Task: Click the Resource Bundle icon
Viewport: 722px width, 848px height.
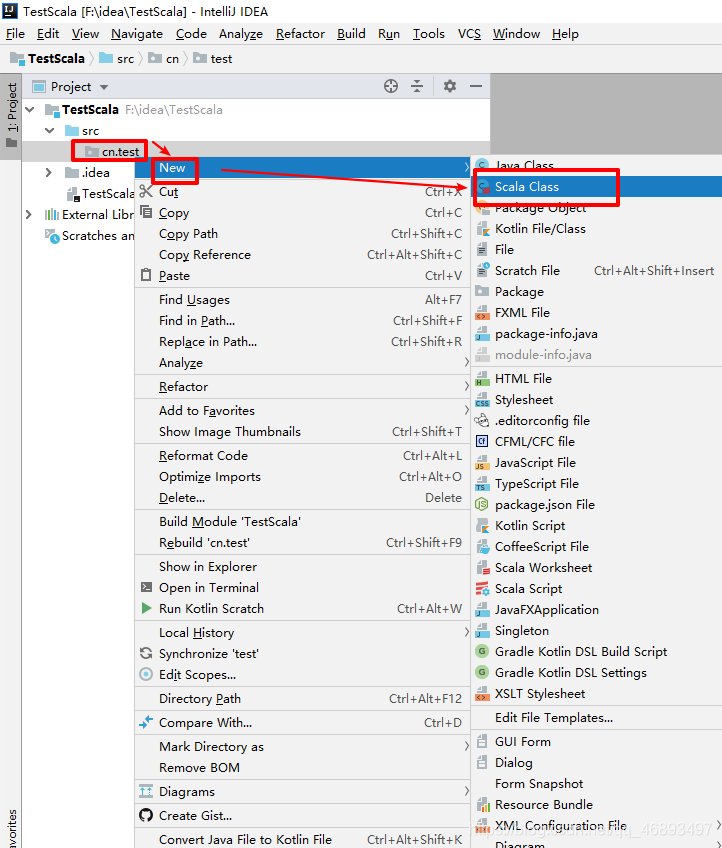Action: pyautogui.click(x=482, y=805)
